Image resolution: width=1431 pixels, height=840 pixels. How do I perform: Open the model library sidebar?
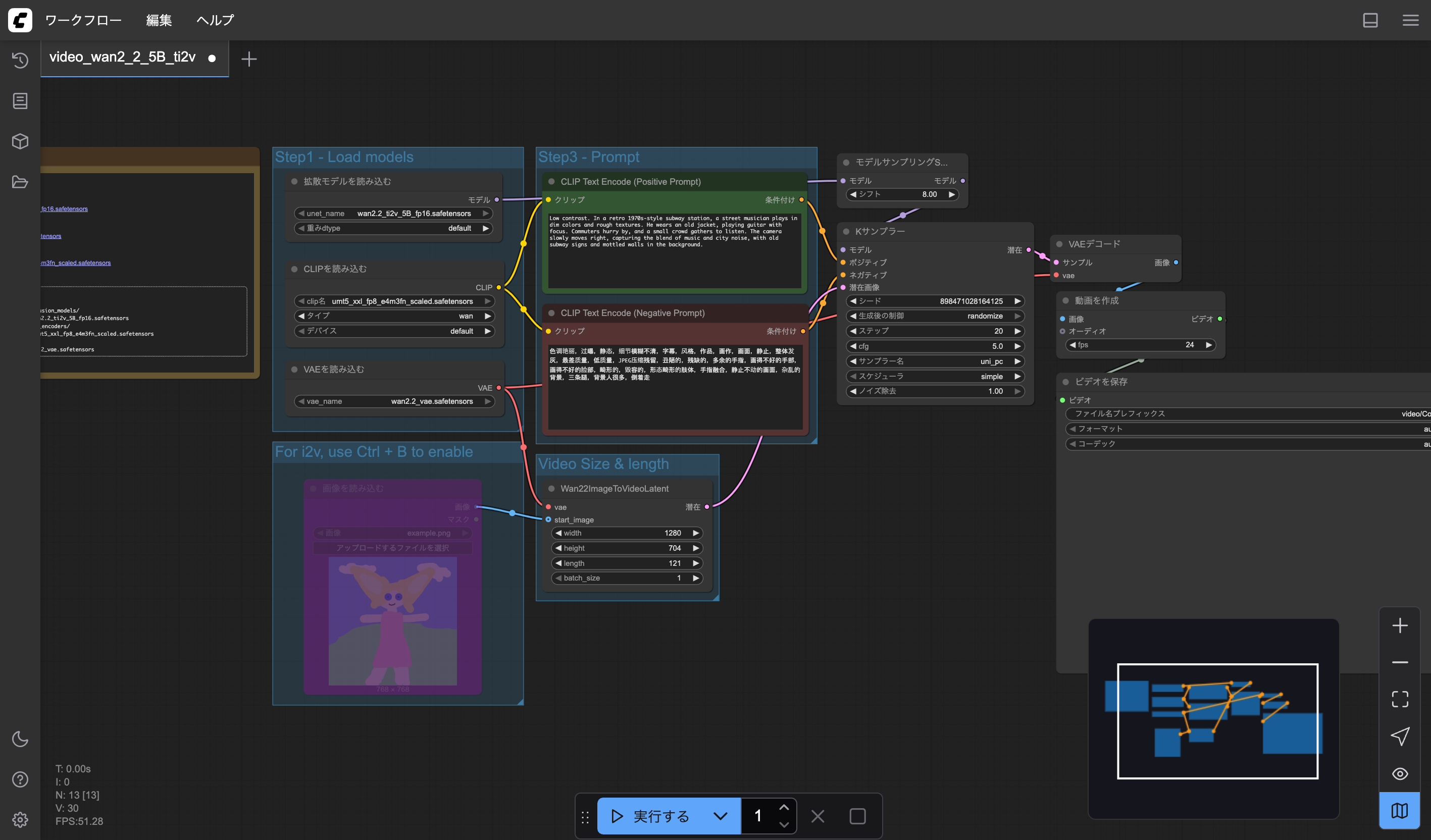tap(20, 141)
